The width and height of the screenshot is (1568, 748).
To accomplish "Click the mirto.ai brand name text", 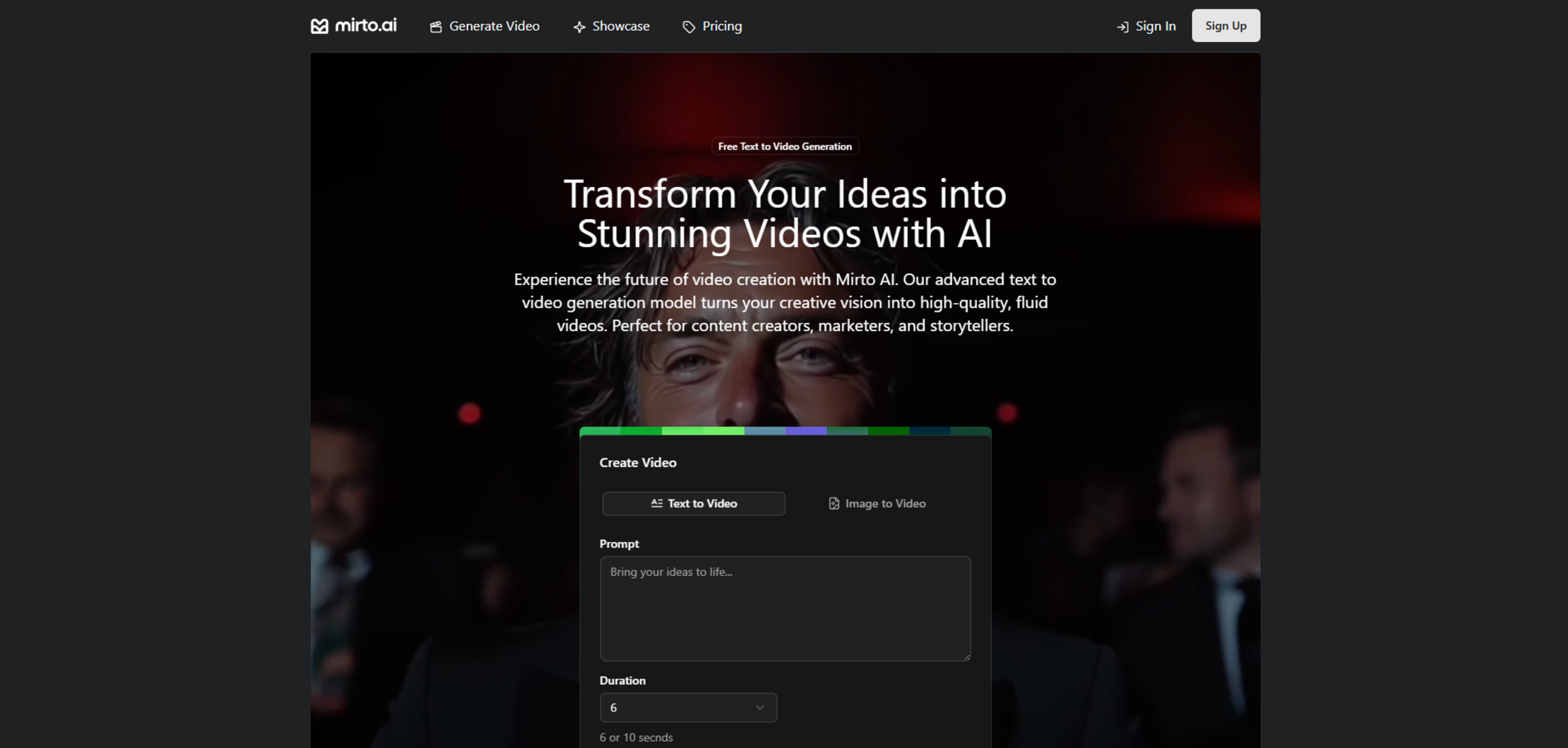I will pyautogui.click(x=366, y=26).
